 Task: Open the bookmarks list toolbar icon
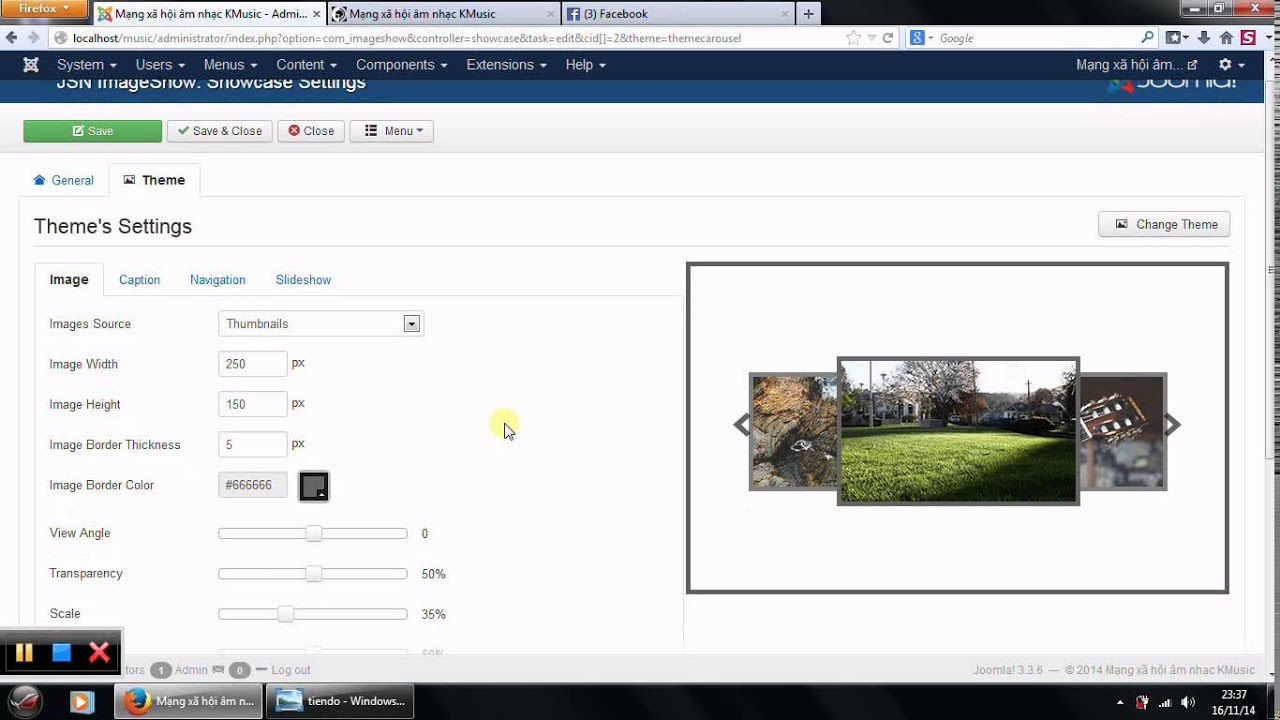[1176, 38]
